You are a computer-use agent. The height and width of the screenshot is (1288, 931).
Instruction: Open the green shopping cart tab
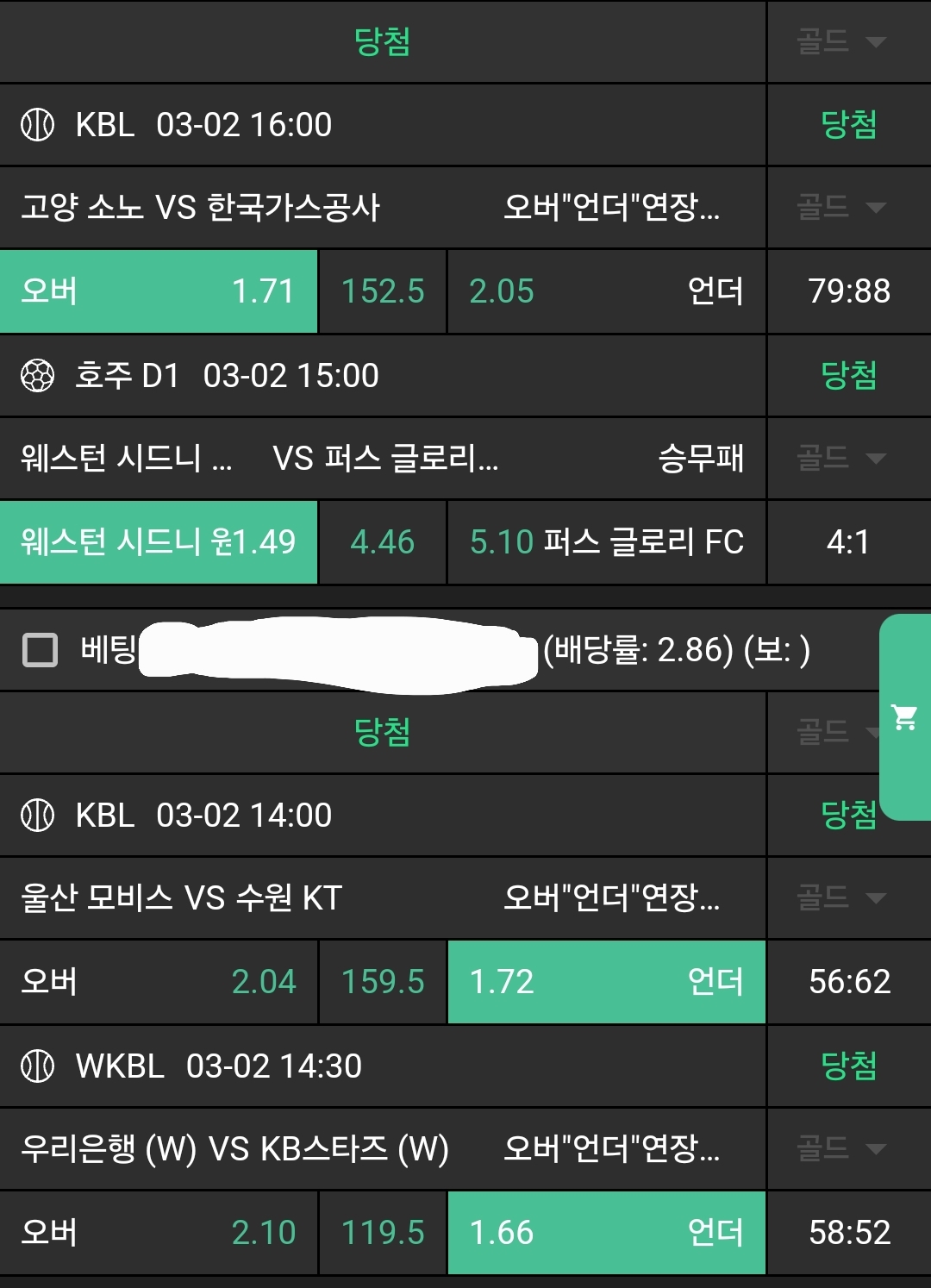(x=905, y=716)
